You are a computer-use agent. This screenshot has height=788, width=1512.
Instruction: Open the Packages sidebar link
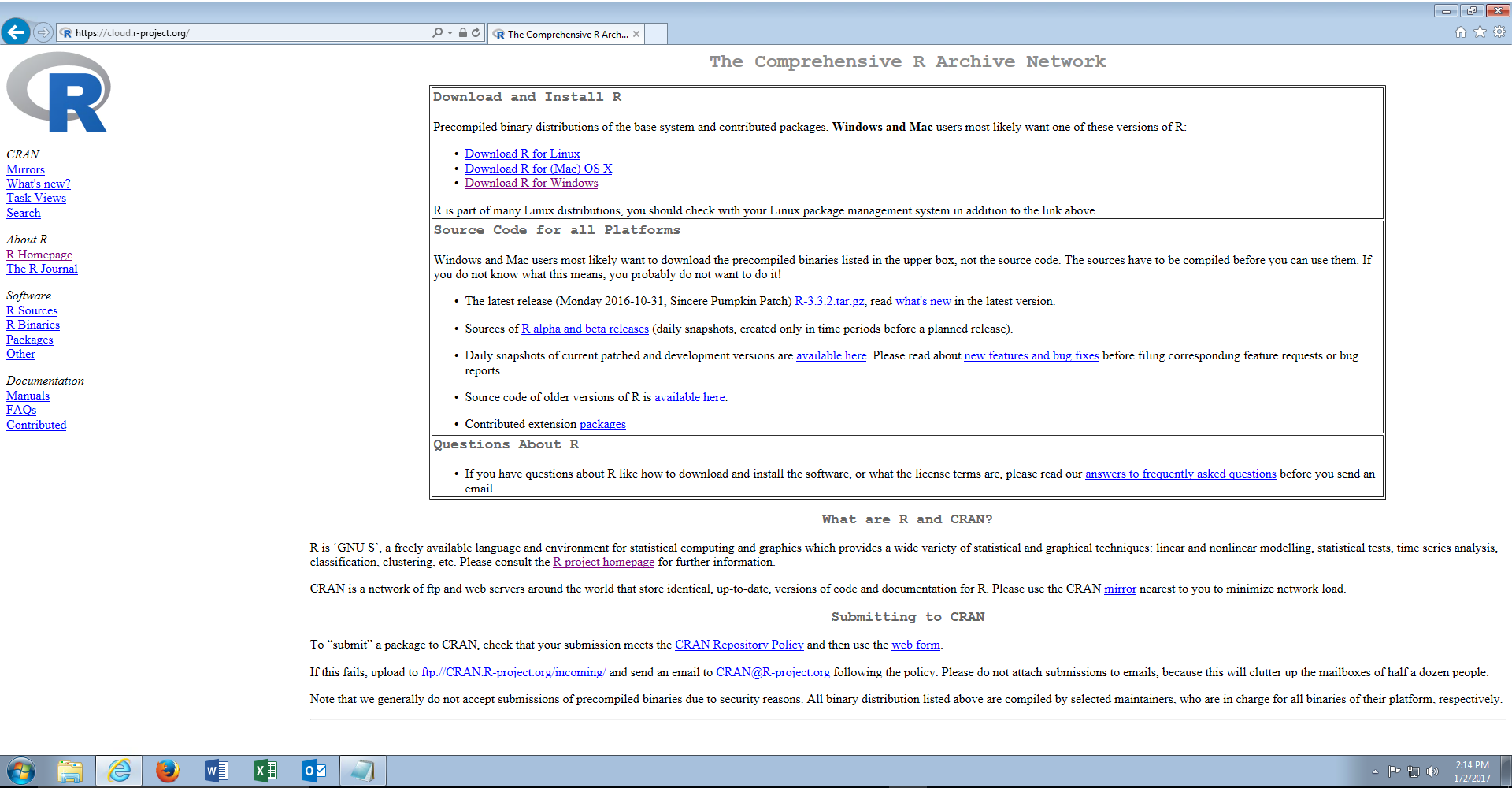(x=30, y=340)
